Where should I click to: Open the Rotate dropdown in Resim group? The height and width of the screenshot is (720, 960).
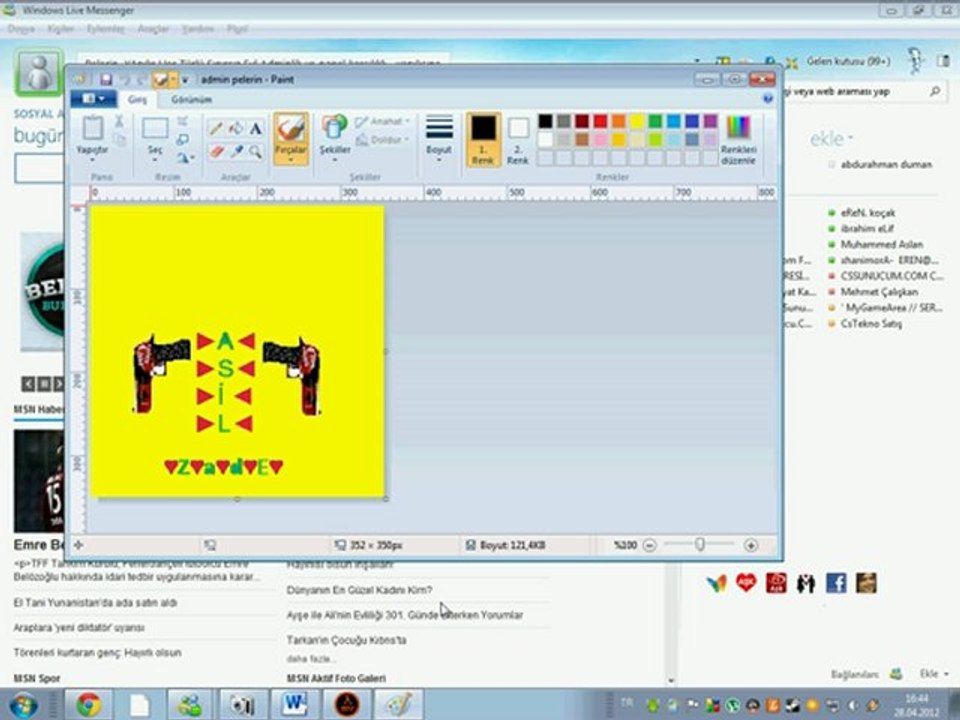pyautogui.click(x=186, y=158)
